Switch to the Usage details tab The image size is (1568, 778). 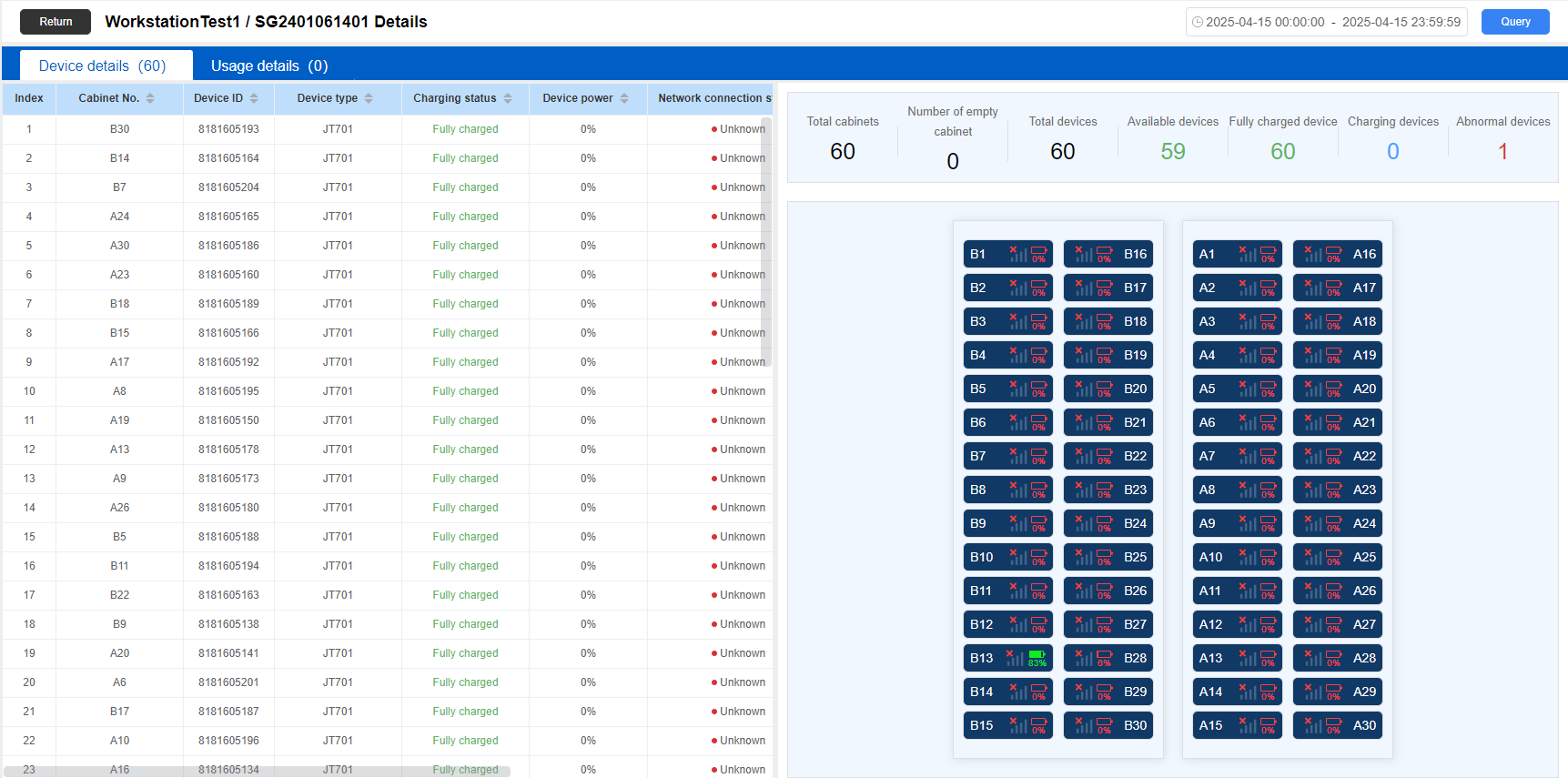click(269, 66)
